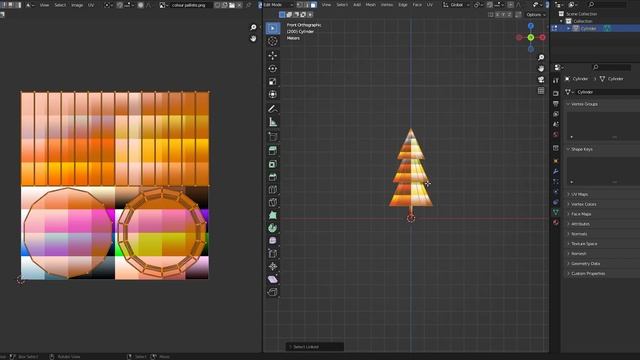Toggle proportional editing in 3D viewport header
The height and width of the screenshot is (360, 640).
pyautogui.click(x=511, y=5)
